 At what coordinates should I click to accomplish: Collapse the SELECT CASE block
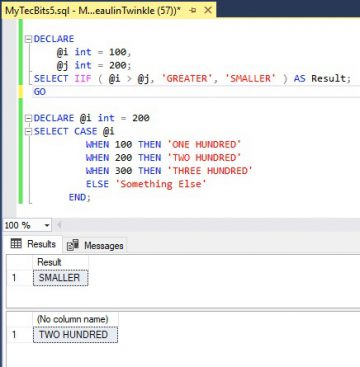pos(28,131)
